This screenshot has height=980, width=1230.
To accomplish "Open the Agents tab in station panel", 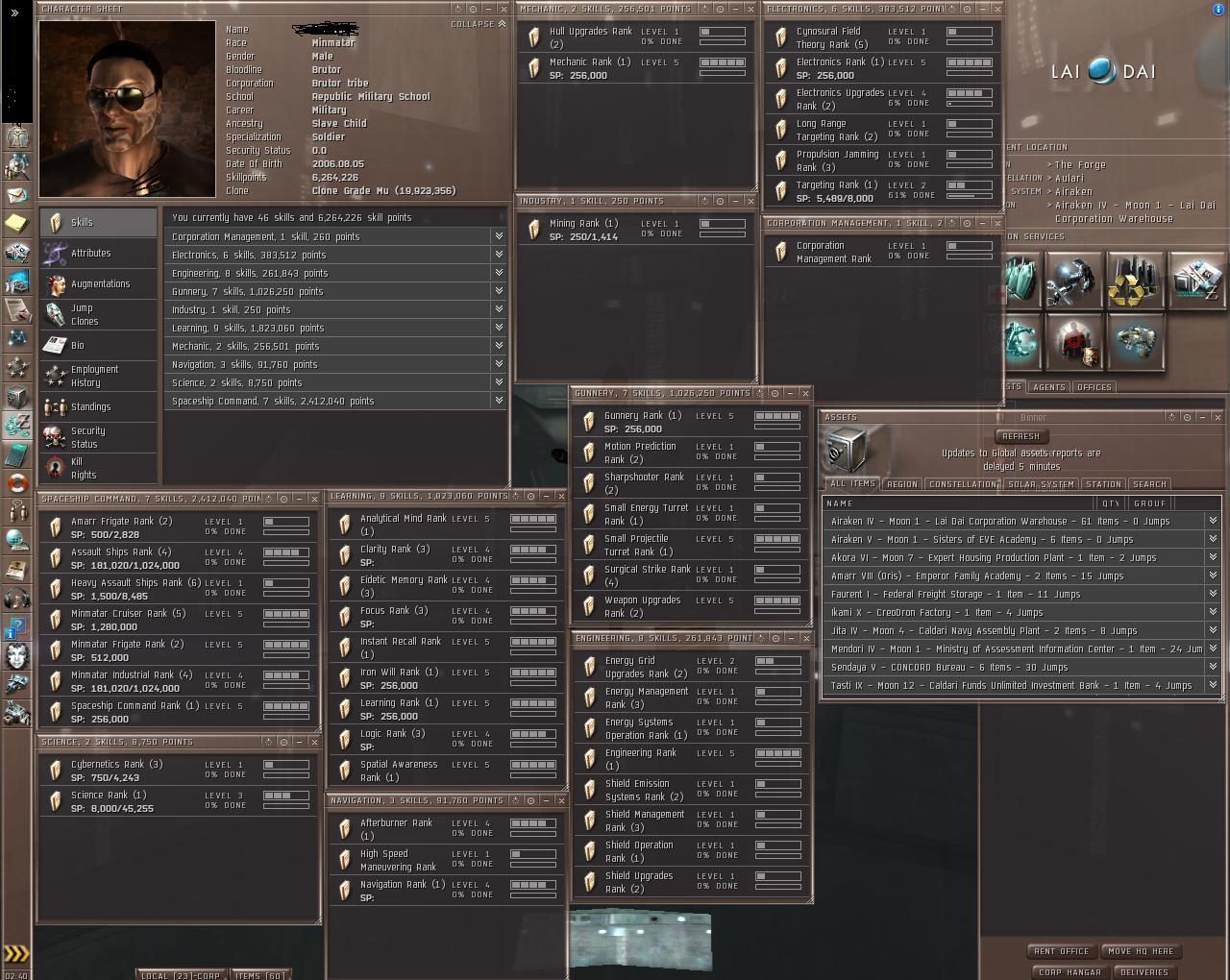I will point(1048,387).
